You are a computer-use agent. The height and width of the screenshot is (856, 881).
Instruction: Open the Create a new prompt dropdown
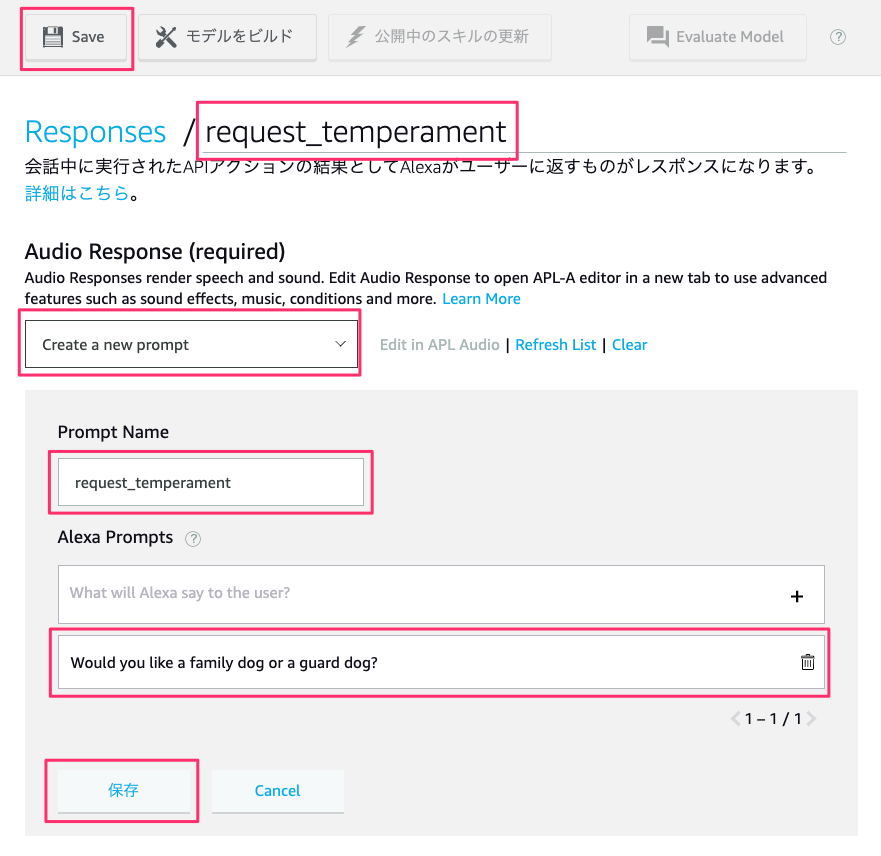coord(191,344)
